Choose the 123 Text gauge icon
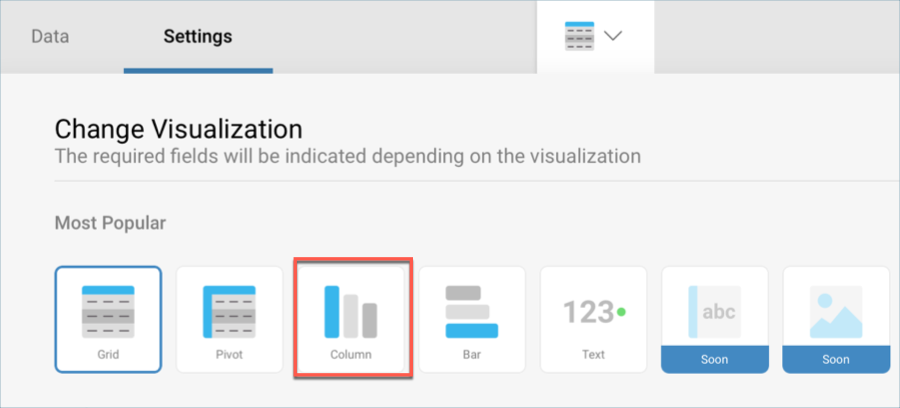The image size is (900, 408). tap(593, 312)
